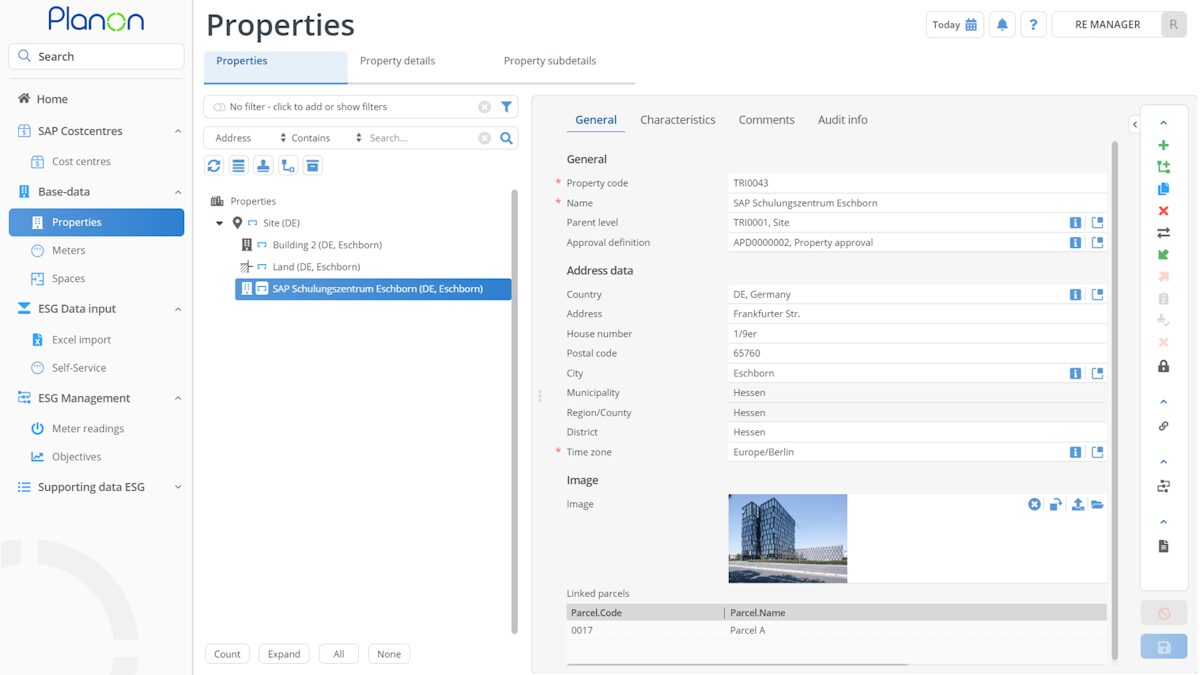Upload a new property image
1200x675 pixels.
click(x=1077, y=504)
